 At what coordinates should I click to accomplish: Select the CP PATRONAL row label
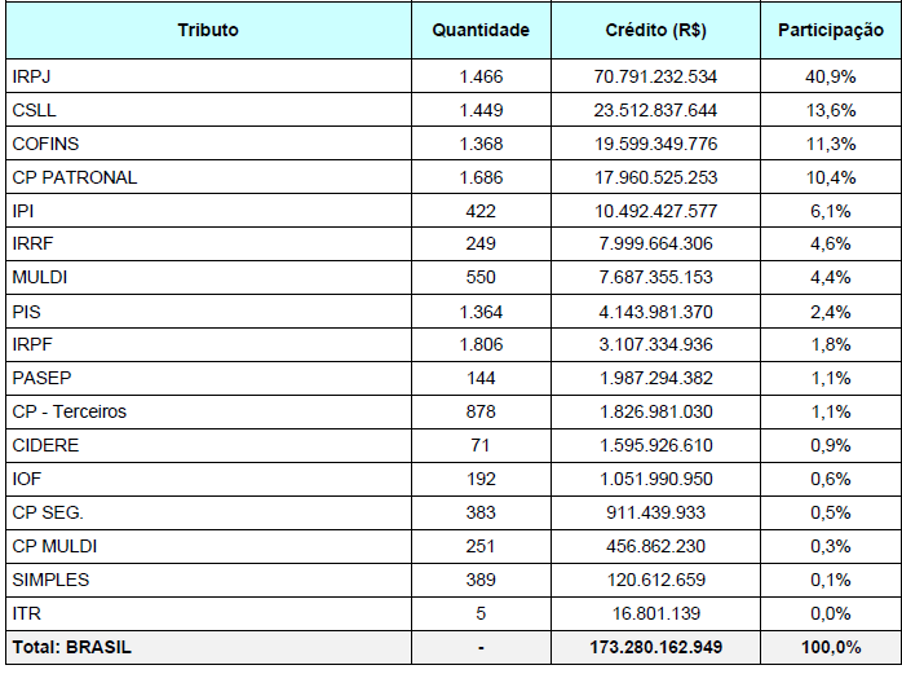[x=75, y=177]
